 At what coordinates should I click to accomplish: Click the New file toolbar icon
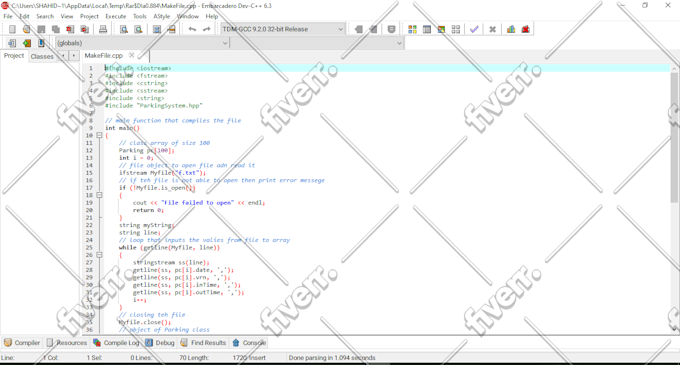(x=12, y=29)
